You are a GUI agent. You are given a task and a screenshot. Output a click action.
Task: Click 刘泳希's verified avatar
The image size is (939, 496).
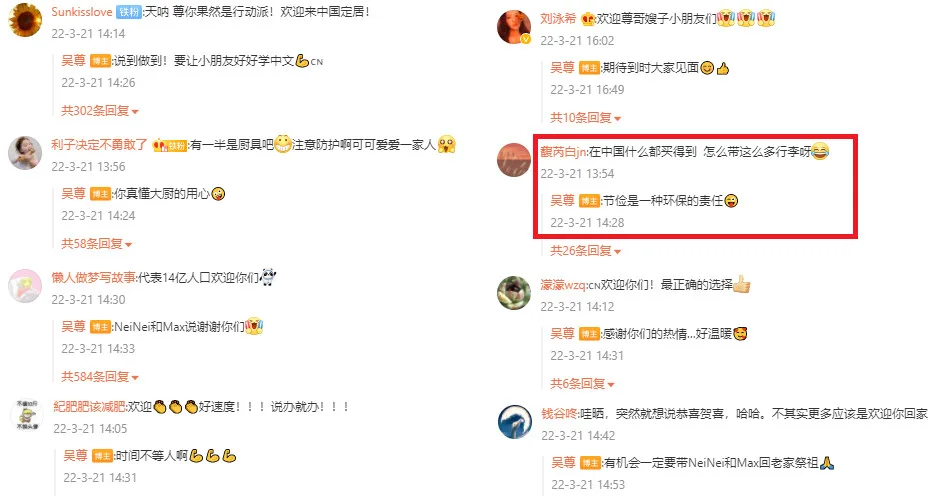pos(514,27)
